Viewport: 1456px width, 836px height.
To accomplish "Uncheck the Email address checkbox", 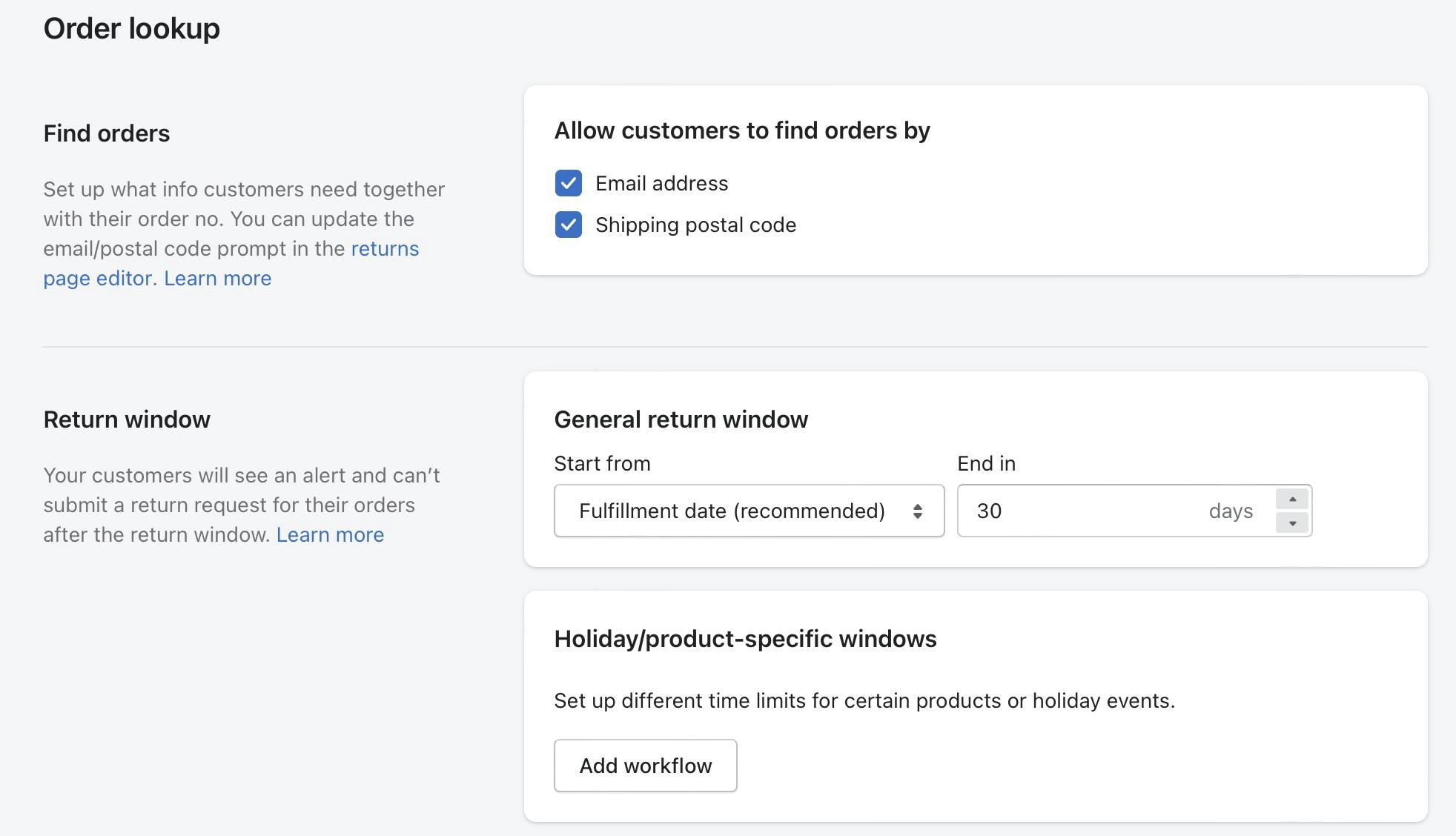I will click(568, 183).
